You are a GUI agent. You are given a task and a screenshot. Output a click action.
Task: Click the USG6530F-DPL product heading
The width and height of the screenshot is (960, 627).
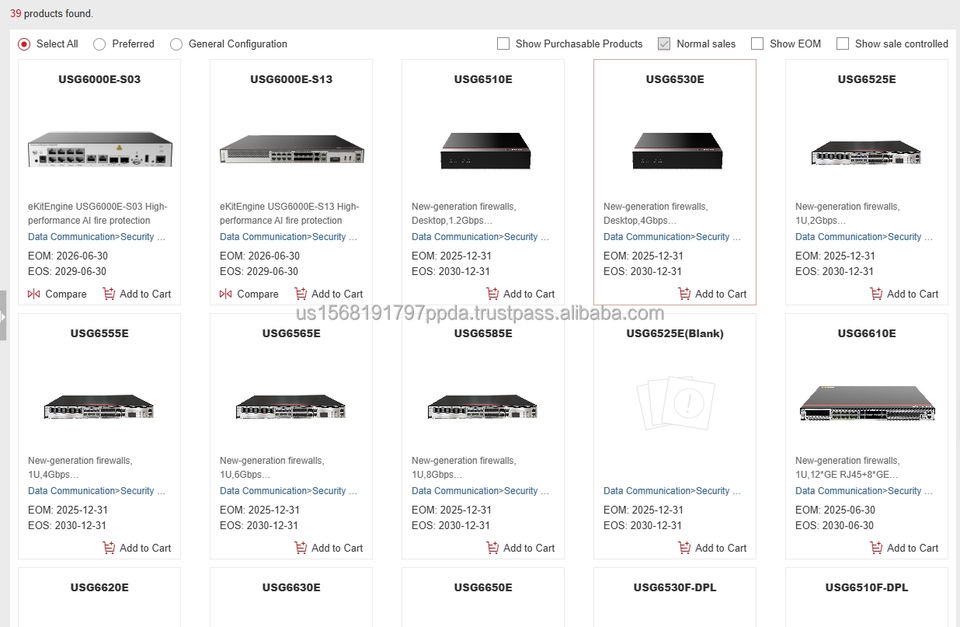(675, 587)
